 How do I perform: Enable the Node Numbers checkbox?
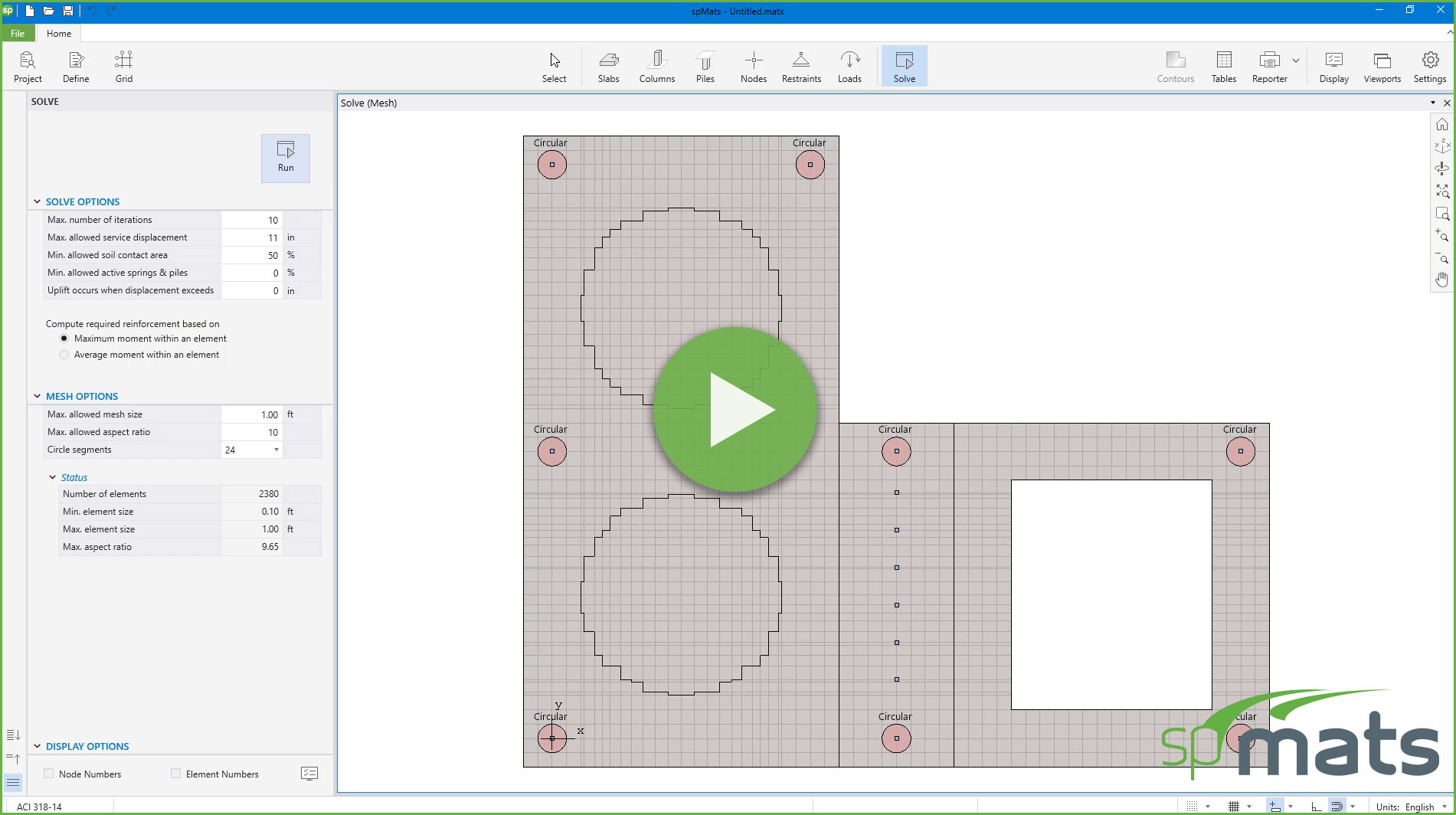click(x=49, y=774)
